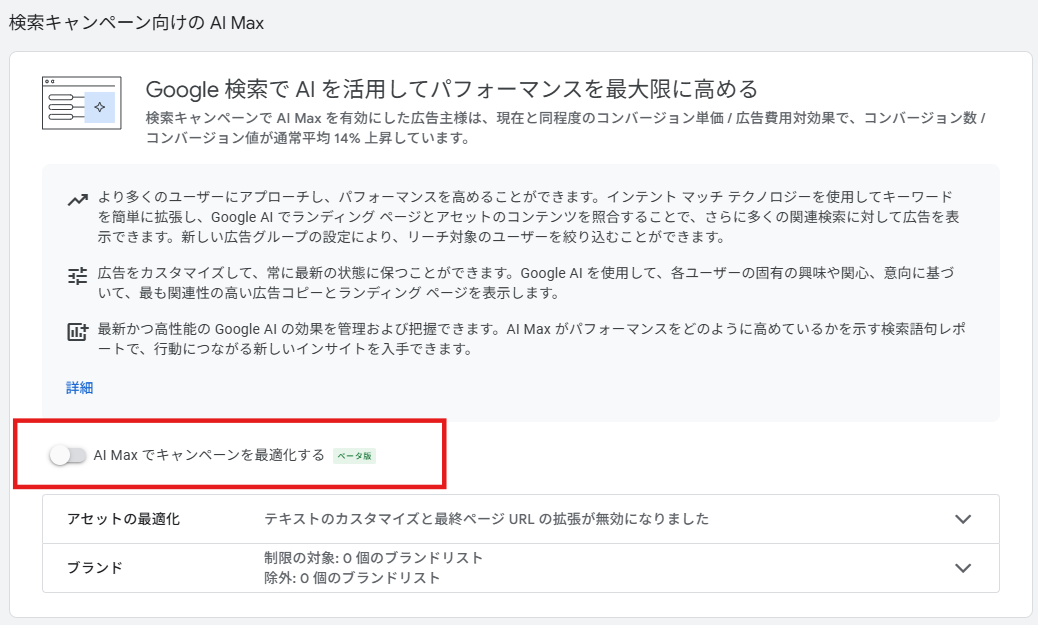This screenshot has height=625, width=1038.
Task: Click the insights chart icon
Action: [x=77, y=332]
